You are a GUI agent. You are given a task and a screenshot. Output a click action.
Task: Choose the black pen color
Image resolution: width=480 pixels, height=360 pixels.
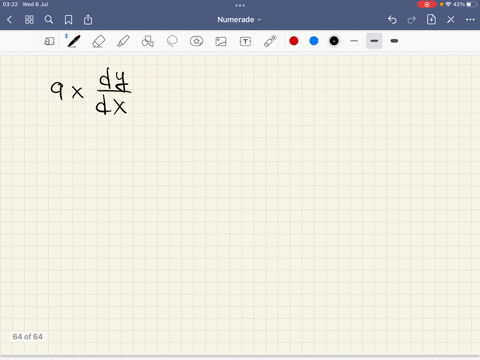click(x=334, y=41)
